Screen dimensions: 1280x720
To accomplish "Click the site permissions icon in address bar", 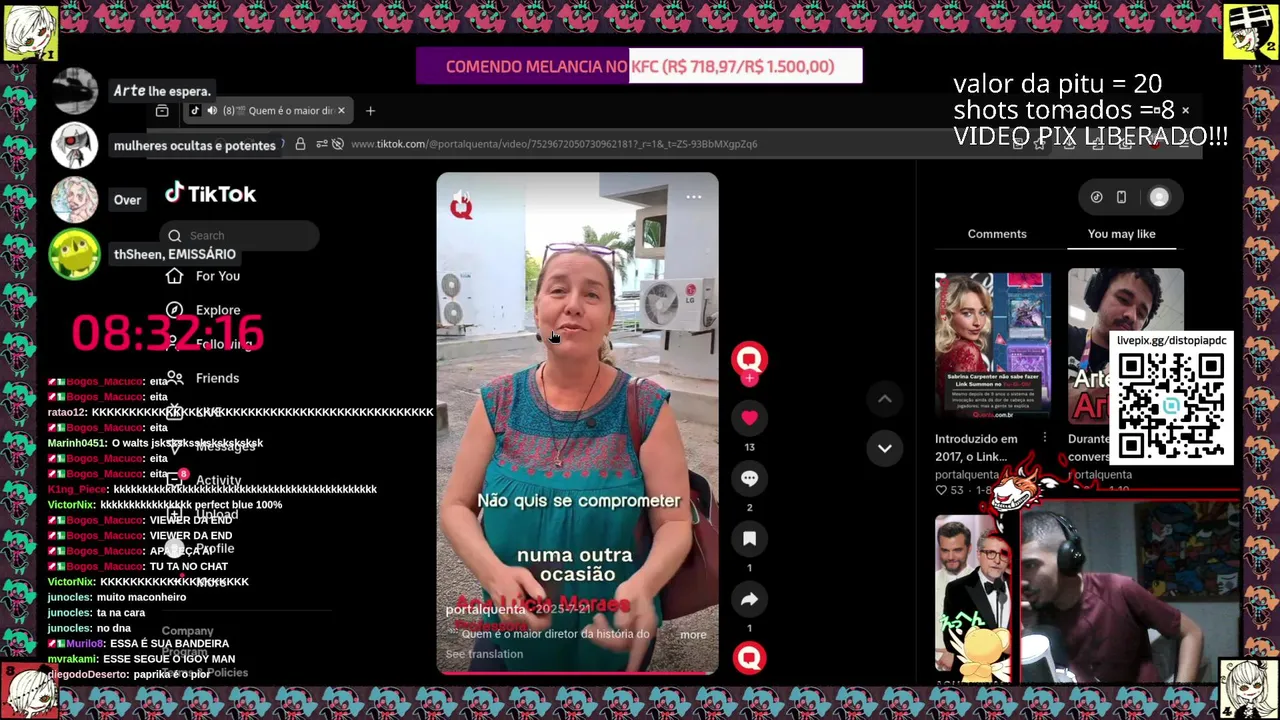I will [321, 144].
